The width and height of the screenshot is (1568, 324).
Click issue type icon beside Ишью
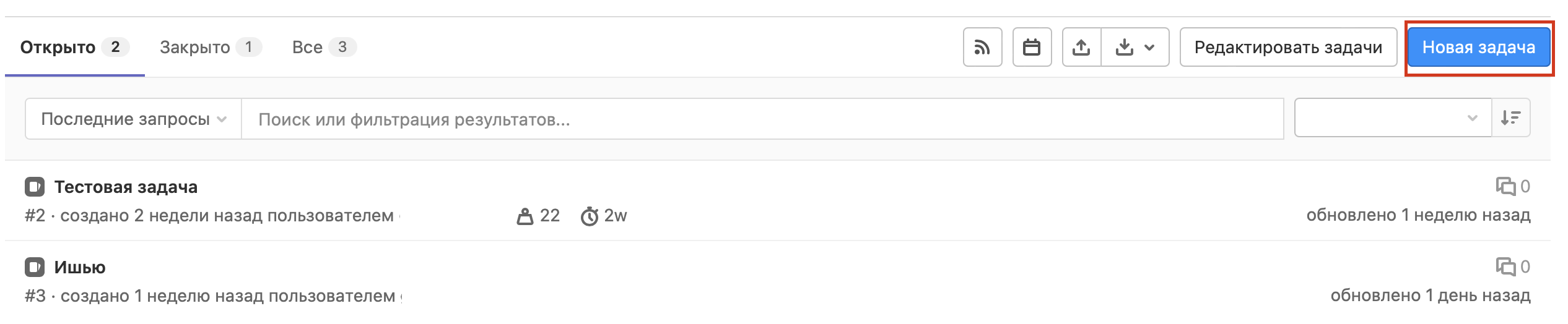click(x=35, y=266)
